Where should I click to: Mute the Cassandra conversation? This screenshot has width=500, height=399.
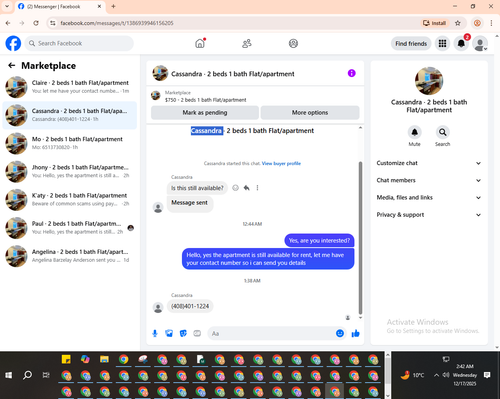(414, 132)
